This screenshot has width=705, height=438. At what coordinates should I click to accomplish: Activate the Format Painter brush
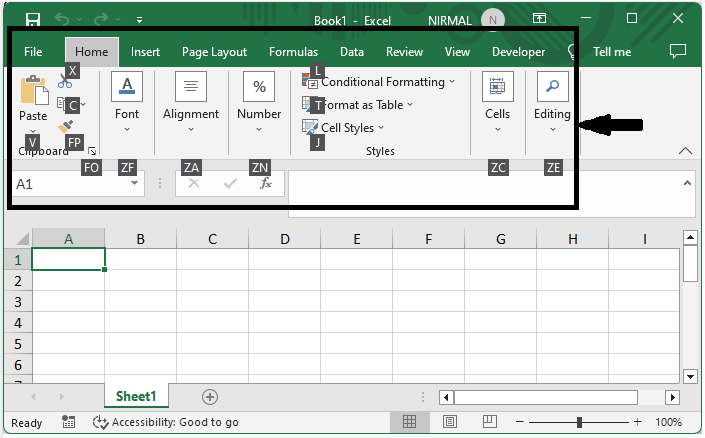pos(66,127)
